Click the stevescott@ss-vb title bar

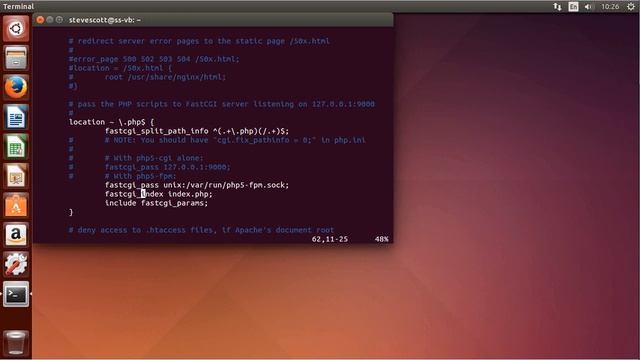(x=213, y=20)
